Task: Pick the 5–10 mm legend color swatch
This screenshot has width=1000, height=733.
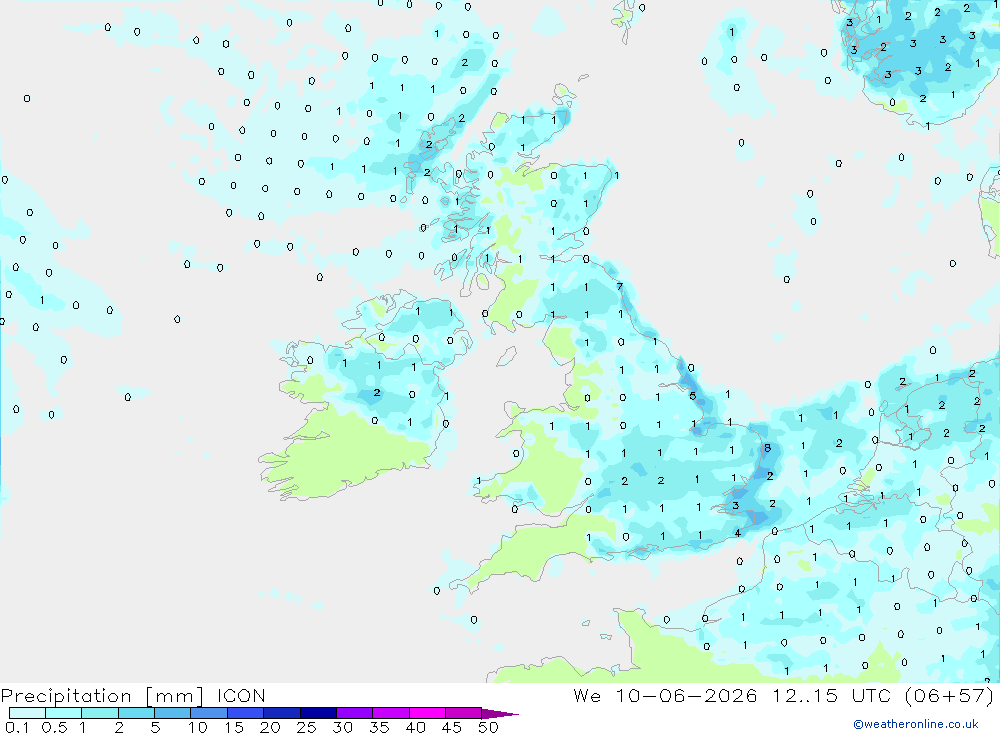Action: pyautogui.click(x=173, y=713)
